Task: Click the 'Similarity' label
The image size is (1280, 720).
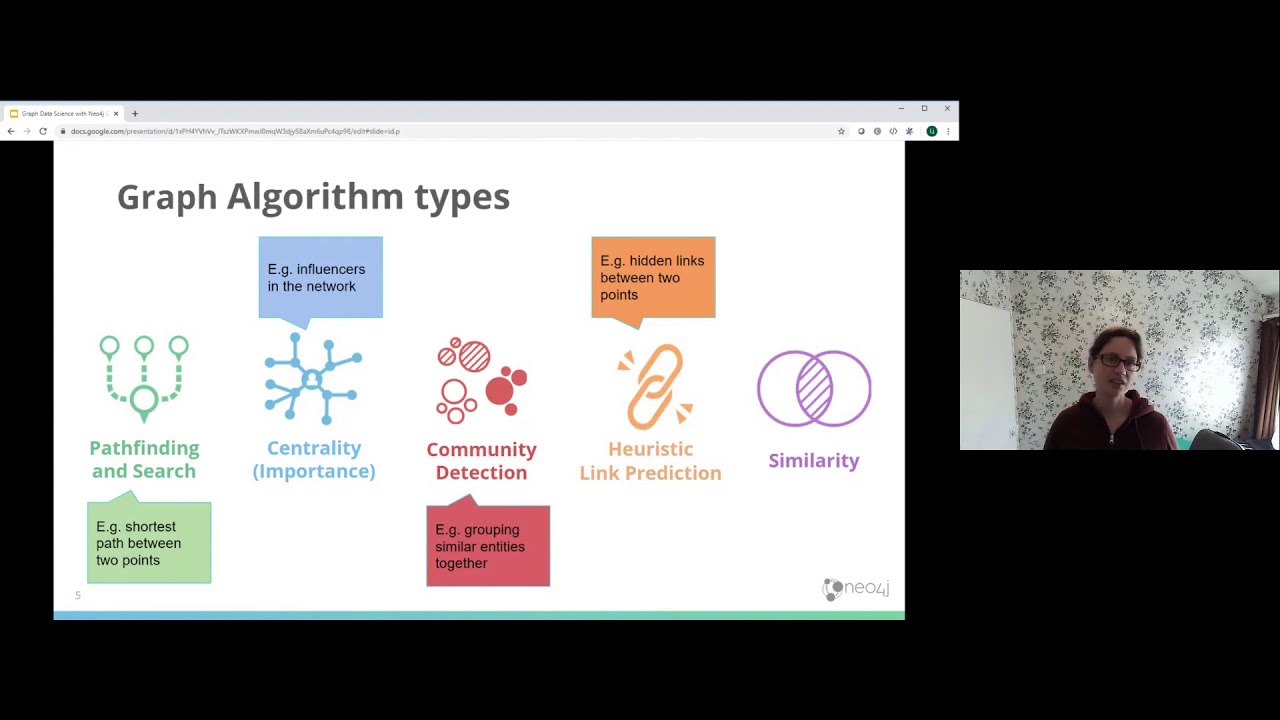Action: pos(814,461)
